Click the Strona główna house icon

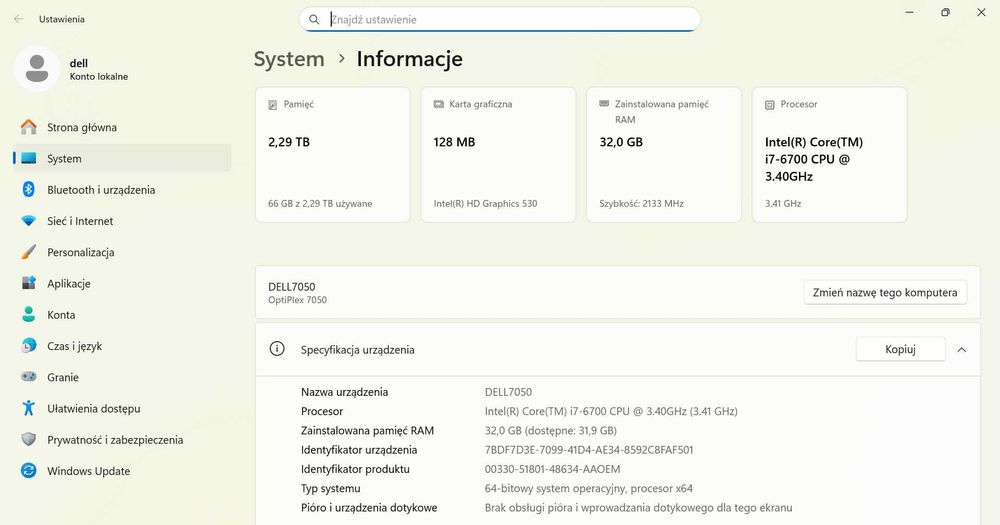click(29, 127)
